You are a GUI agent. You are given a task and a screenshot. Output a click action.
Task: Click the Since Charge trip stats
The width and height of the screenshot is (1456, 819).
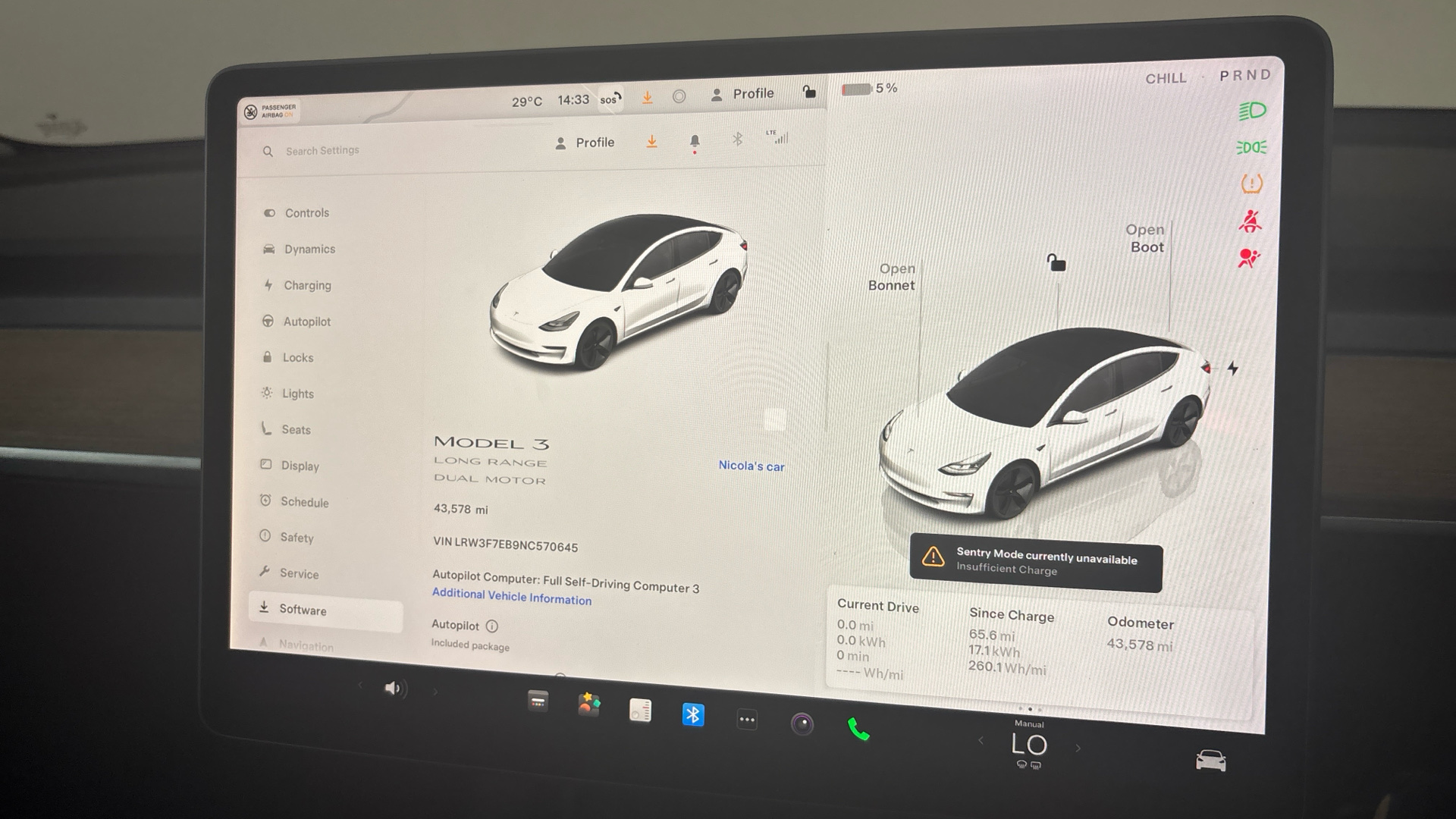[x=1011, y=641]
